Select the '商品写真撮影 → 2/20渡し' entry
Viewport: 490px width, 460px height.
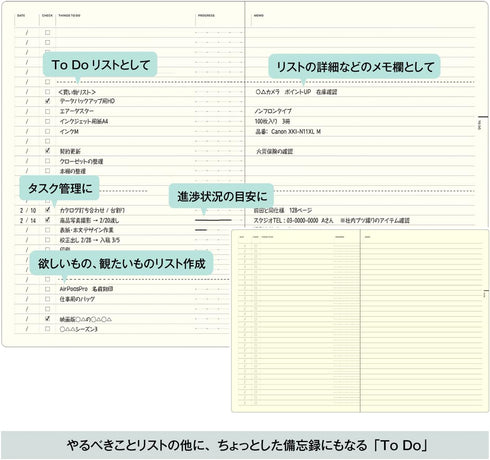coord(89,220)
